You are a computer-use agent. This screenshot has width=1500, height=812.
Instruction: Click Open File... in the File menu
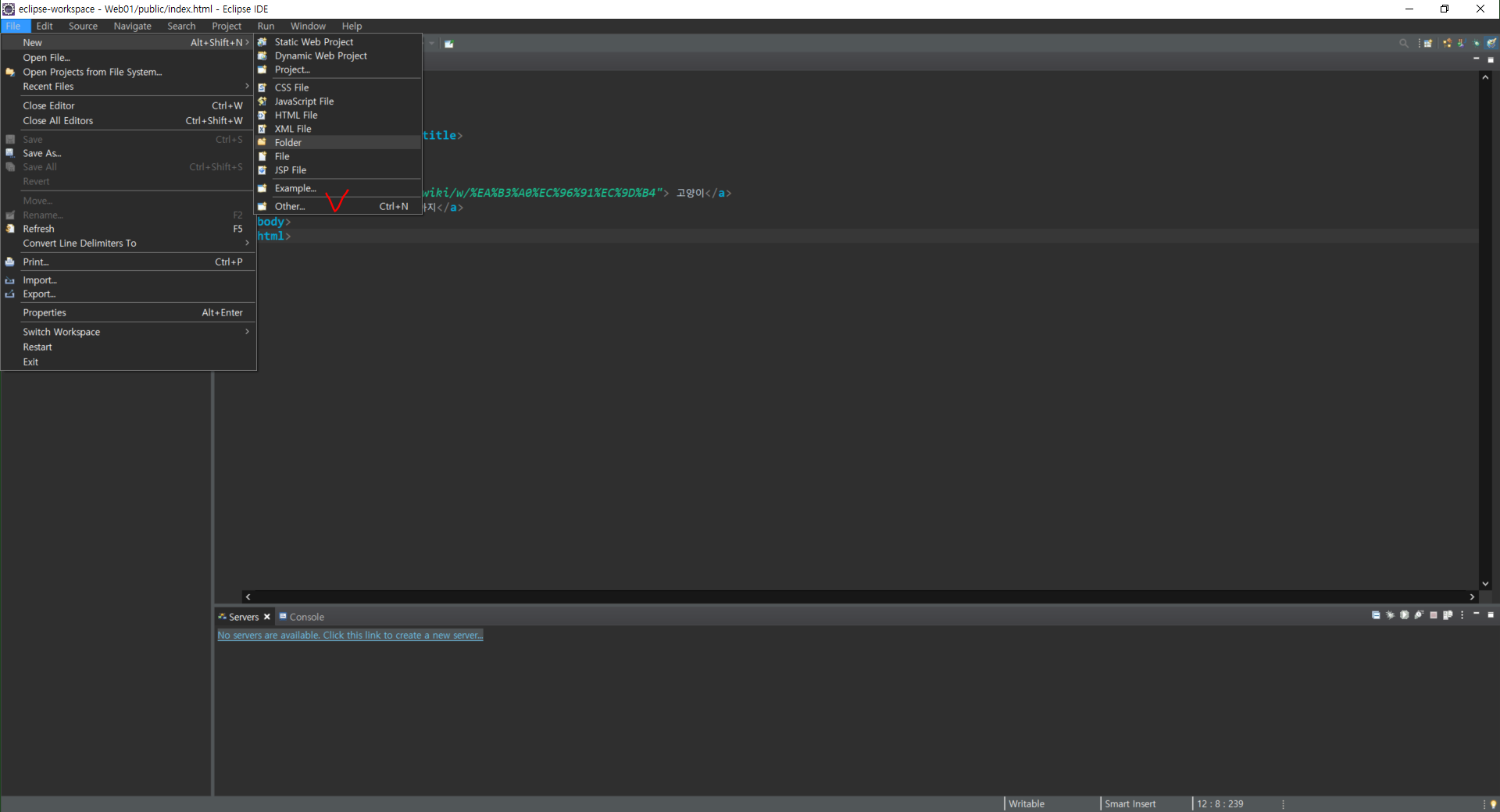pos(129,58)
